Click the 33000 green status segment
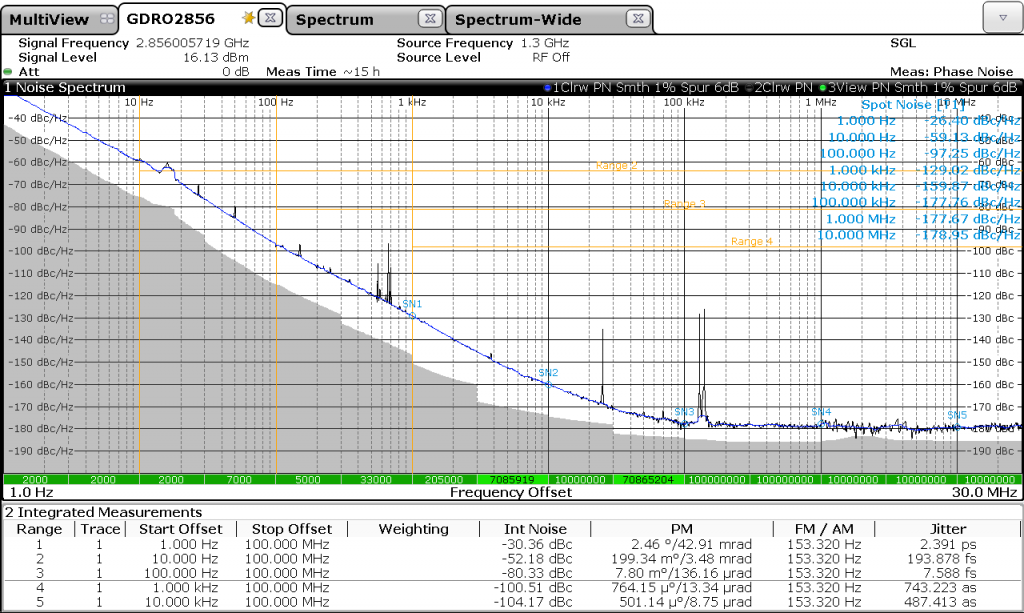Image resolution: width=1024 pixels, height=613 pixels. [x=376, y=480]
